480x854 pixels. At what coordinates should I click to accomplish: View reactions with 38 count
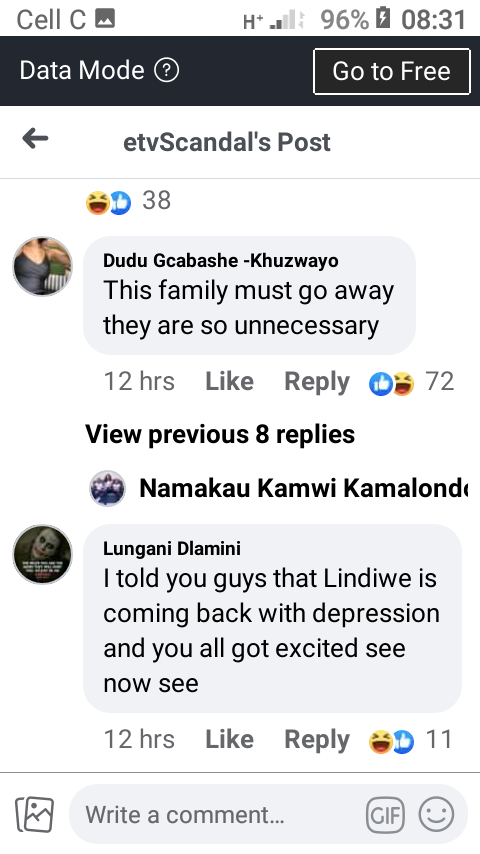[x=129, y=202]
